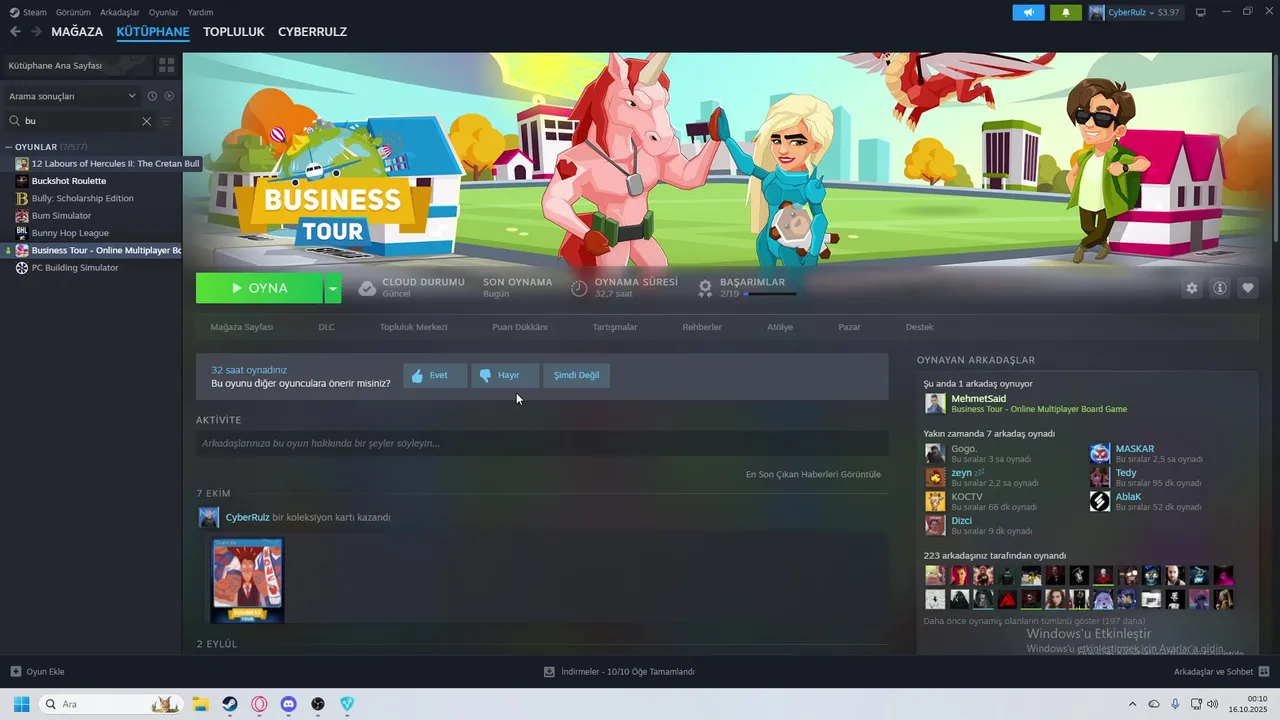
Task: Show game info via the i icon
Action: 1220,288
